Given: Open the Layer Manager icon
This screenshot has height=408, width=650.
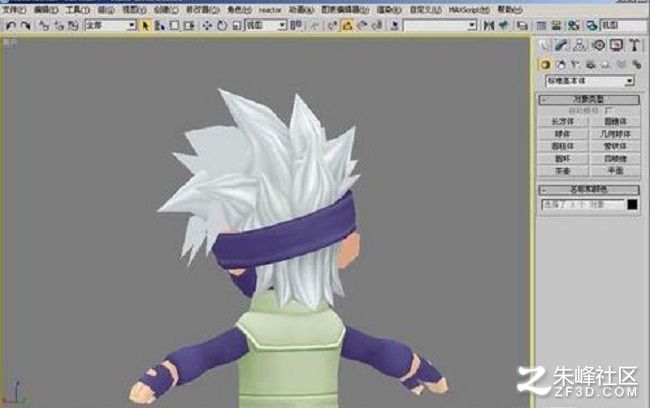Looking at the screenshot, I should pos(522,26).
